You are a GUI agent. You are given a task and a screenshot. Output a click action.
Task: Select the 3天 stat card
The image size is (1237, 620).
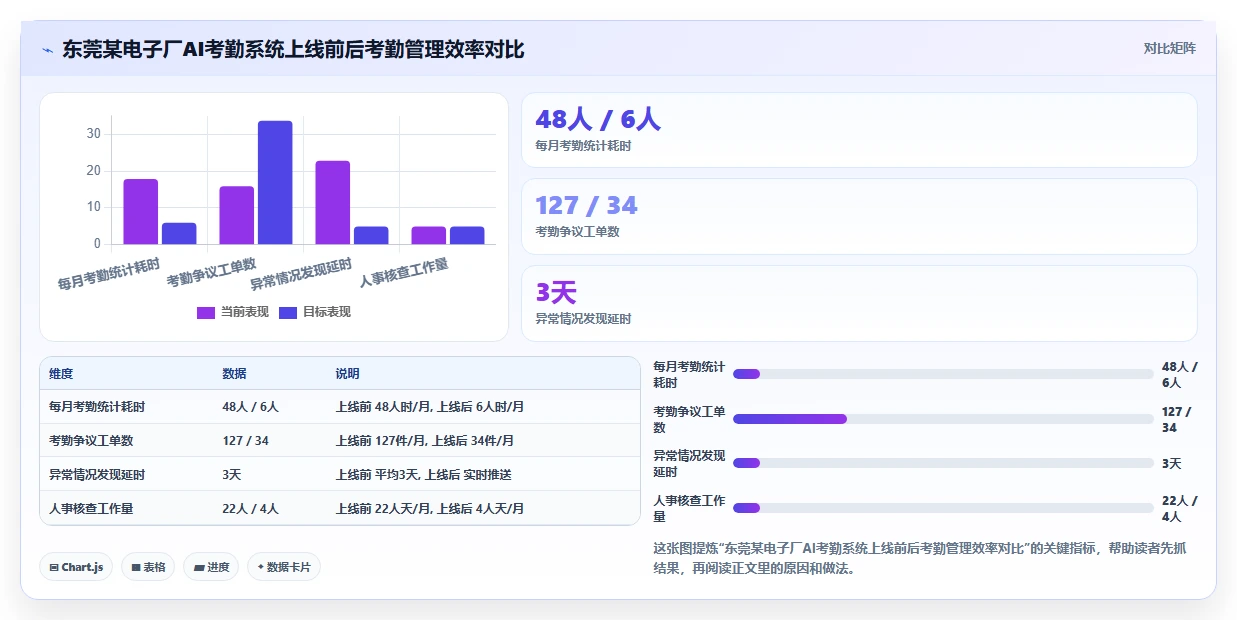click(x=859, y=303)
